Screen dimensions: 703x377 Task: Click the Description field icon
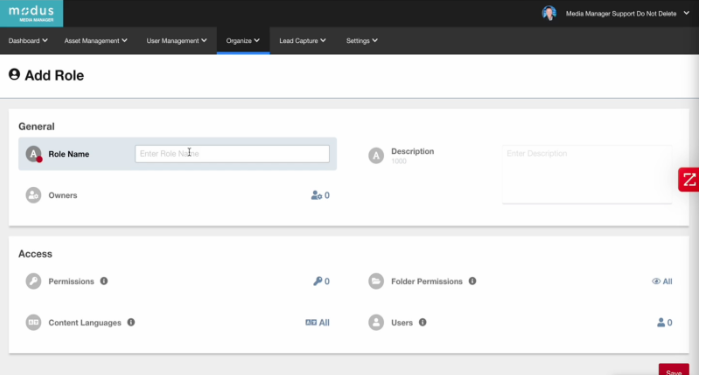pyautogui.click(x=376, y=156)
